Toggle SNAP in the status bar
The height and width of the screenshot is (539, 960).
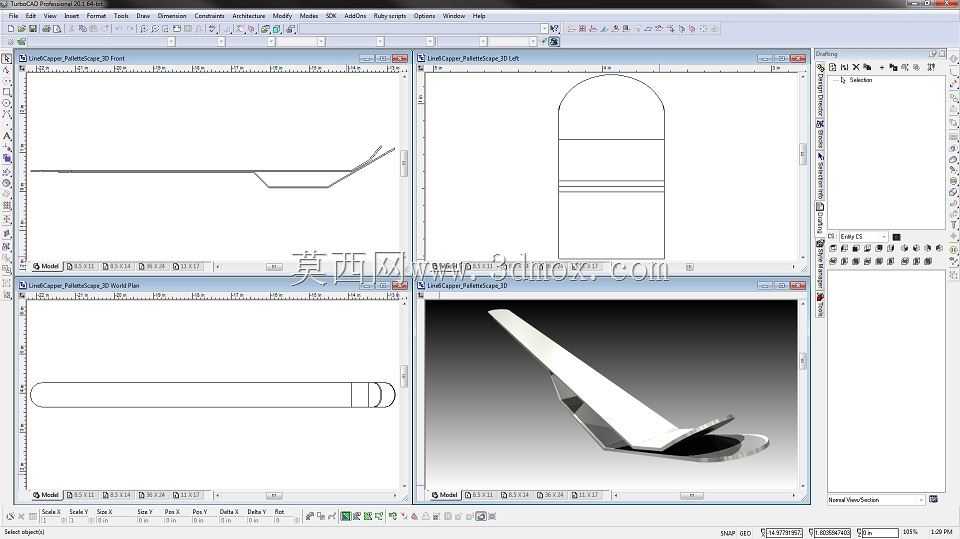tap(727, 533)
